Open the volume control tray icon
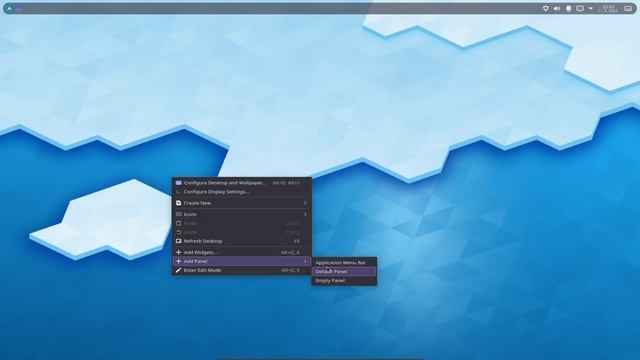640x360 pixels. point(557,9)
